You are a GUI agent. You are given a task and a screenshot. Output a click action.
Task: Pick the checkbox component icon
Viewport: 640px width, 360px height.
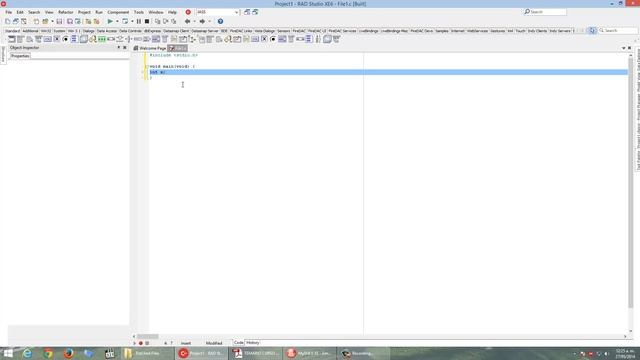[57, 39]
